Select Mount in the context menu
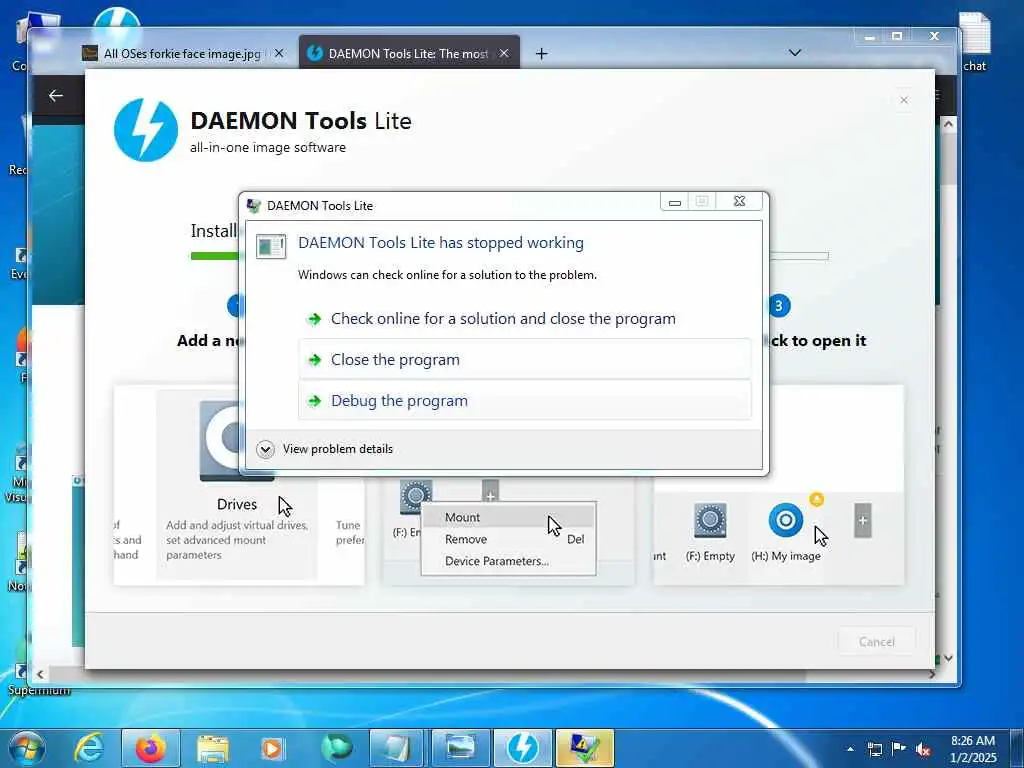The height and width of the screenshot is (768, 1024). (509, 517)
